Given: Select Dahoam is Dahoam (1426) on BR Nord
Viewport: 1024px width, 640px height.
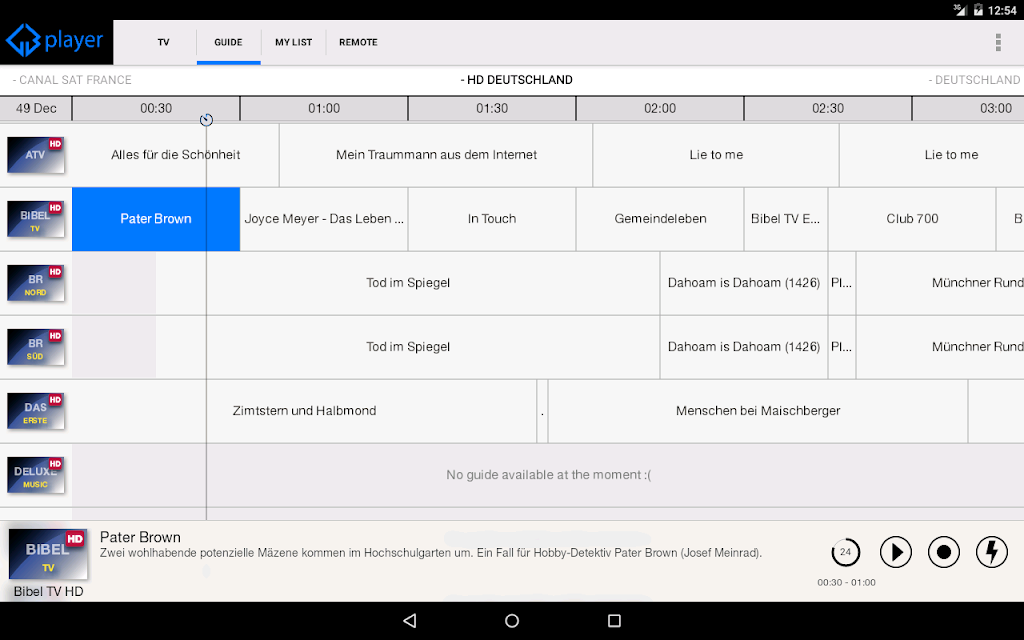Looking at the screenshot, I should coord(744,283).
